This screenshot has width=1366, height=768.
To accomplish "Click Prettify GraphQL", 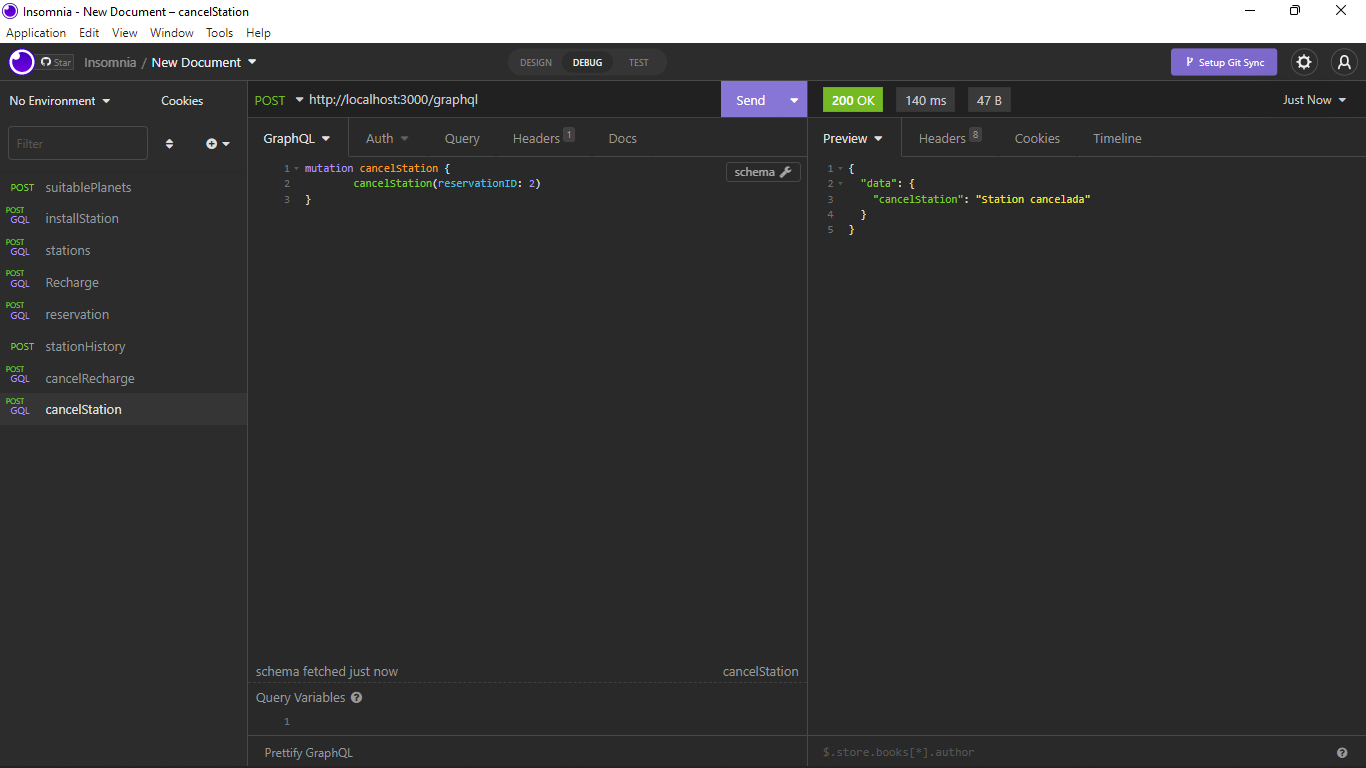I will 308,752.
